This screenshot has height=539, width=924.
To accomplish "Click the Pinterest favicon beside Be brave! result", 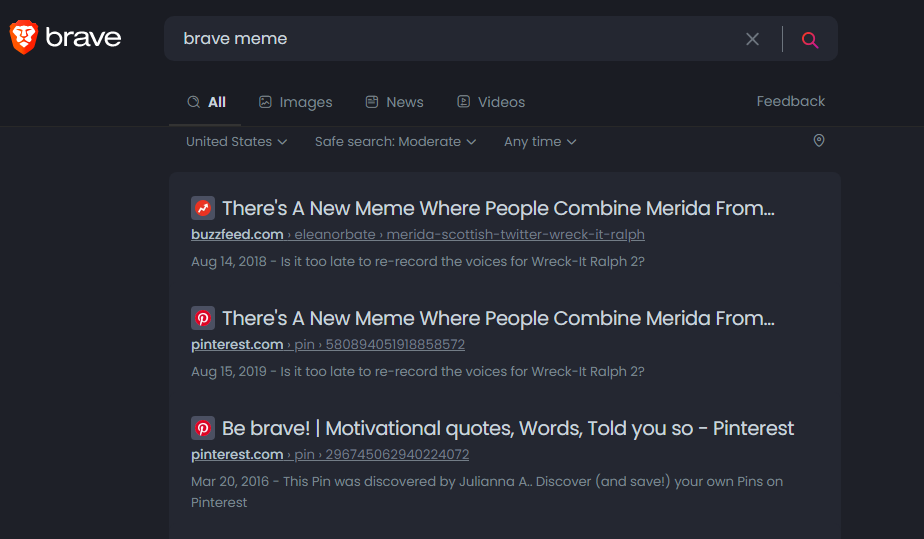I will pyautogui.click(x=203, y=428).
